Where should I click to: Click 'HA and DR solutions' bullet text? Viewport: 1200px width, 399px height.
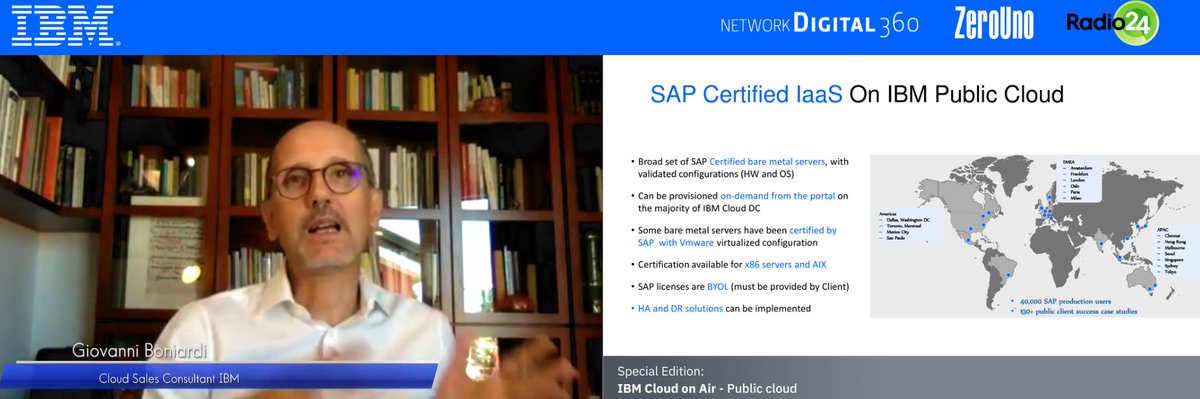tap(680, 309)
